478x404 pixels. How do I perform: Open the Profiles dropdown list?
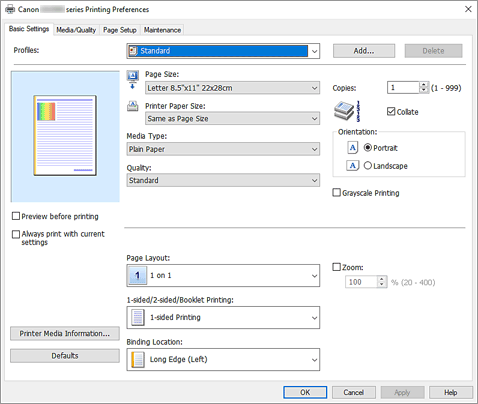click(x=223, y=51)
